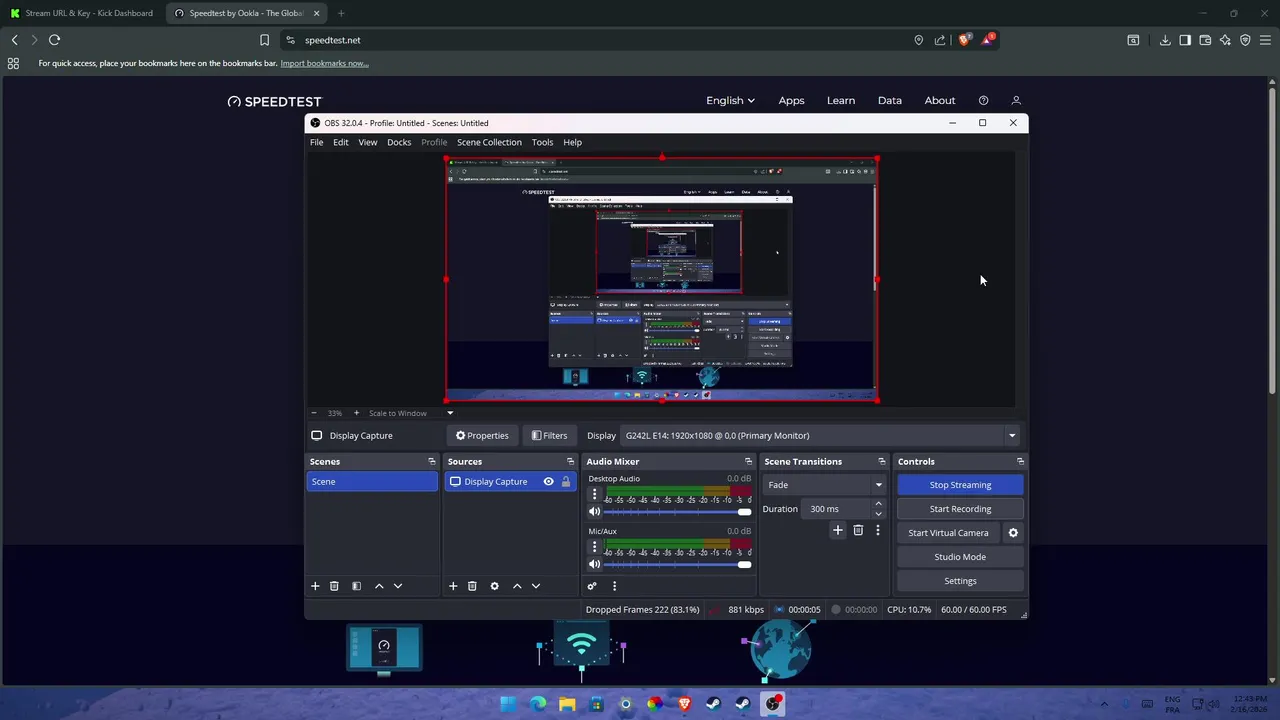Open File Explorer from taskbar

click(x=567, y=703)
